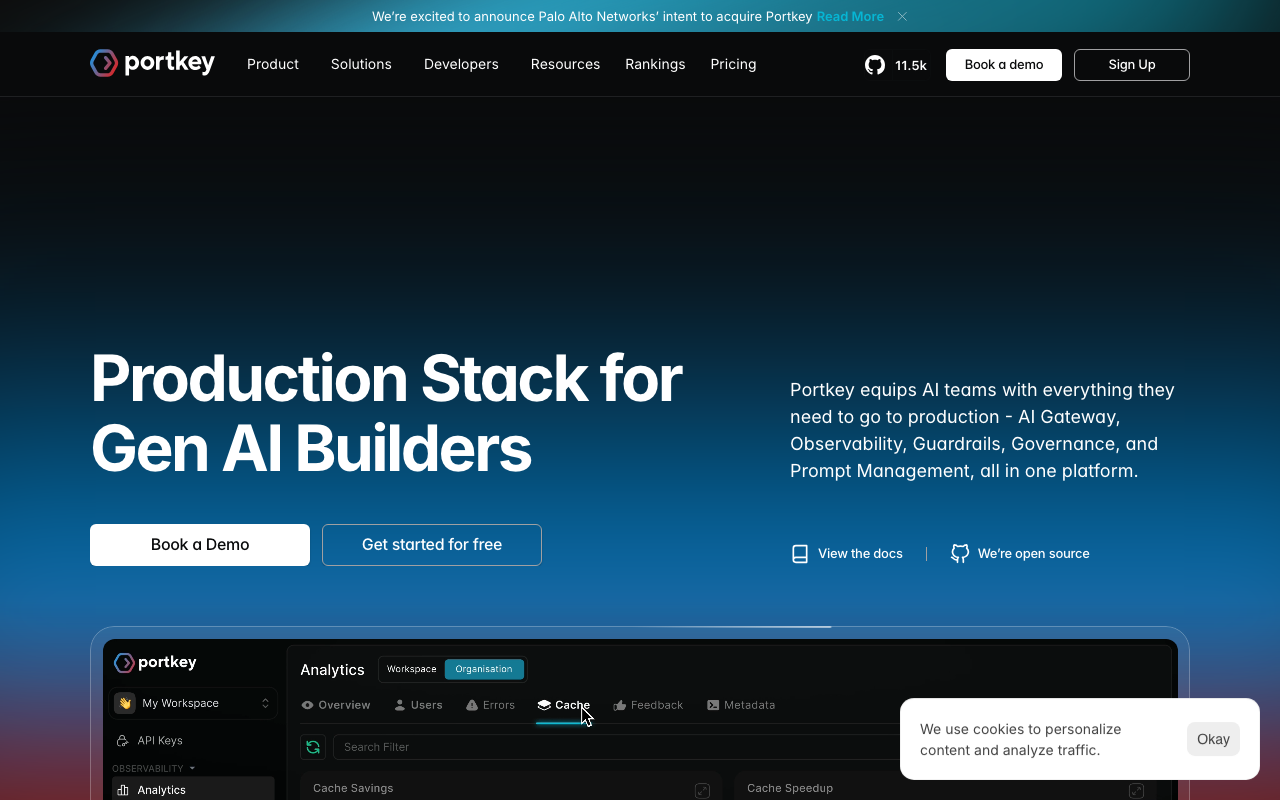Click the warning icon on the Errors tab

pyautogui.click(x=472, y=705)
